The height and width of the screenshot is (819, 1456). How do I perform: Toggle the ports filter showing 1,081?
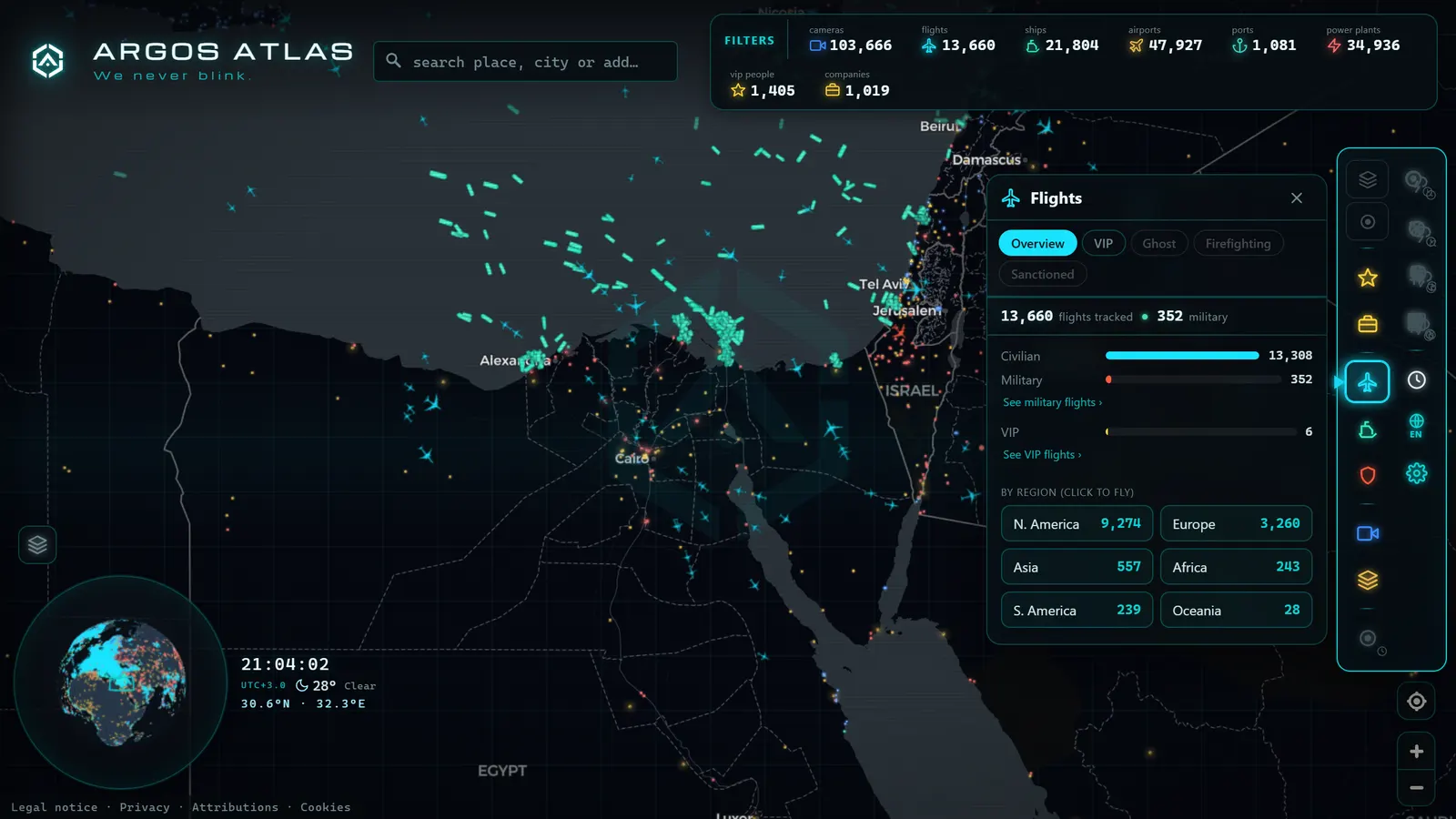(1263, 39)
